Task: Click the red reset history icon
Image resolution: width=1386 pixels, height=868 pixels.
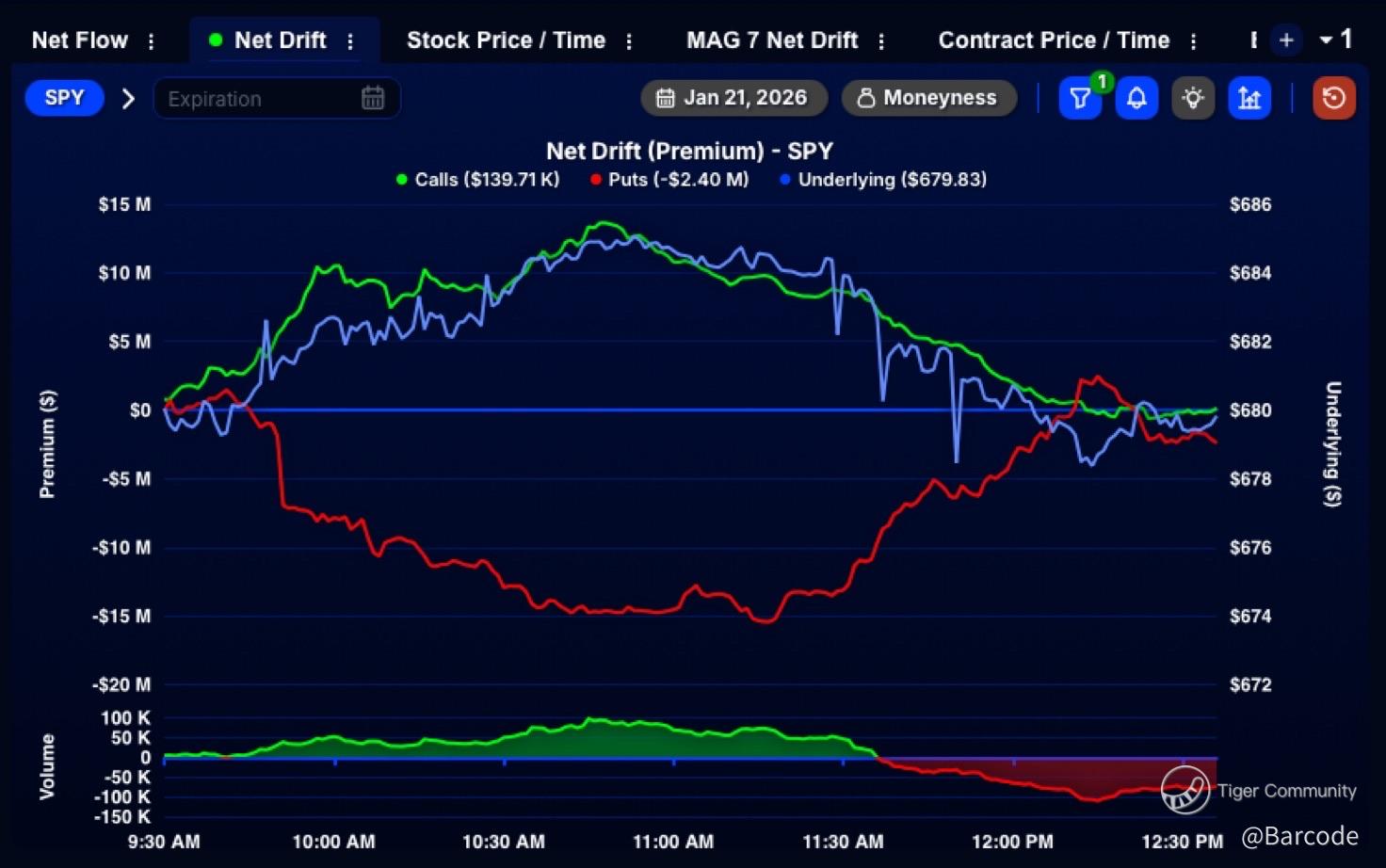Action: (1334, 98)
